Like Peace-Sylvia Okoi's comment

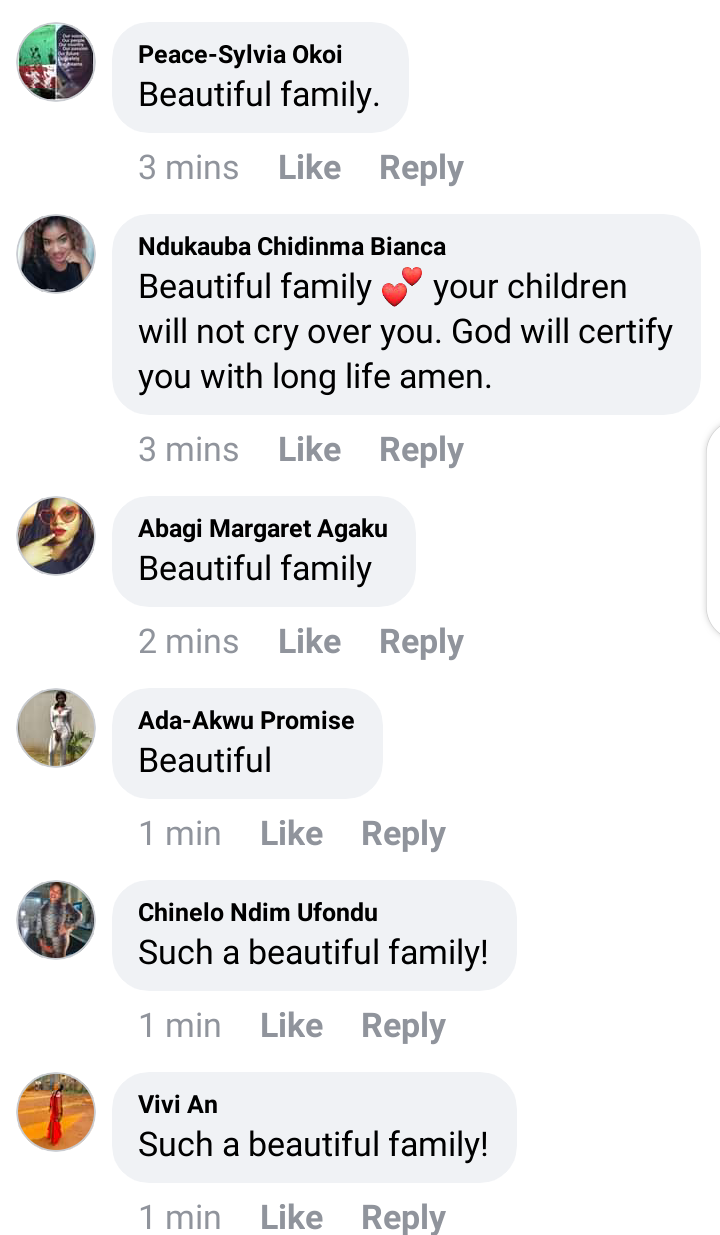point(309,167)
